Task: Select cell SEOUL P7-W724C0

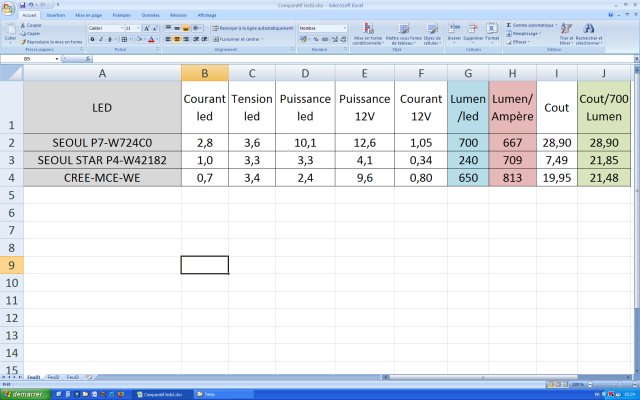Action: (102, 143)
